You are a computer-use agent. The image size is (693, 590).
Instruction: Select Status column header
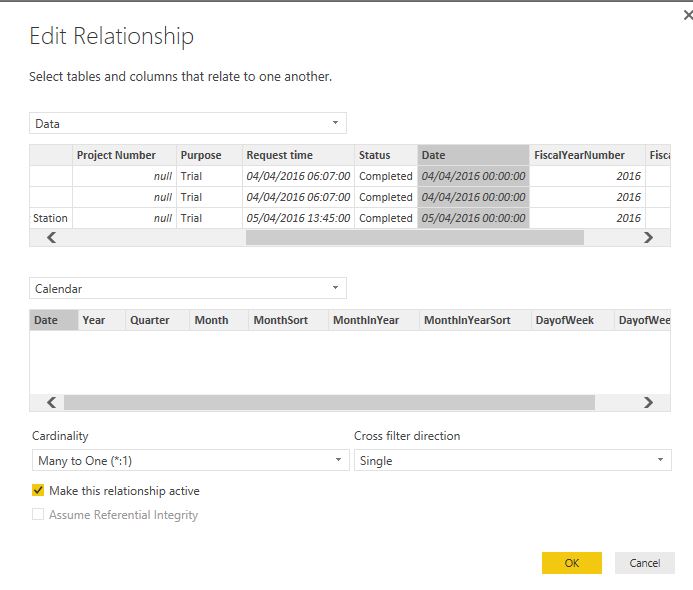(x=386, y=155)
